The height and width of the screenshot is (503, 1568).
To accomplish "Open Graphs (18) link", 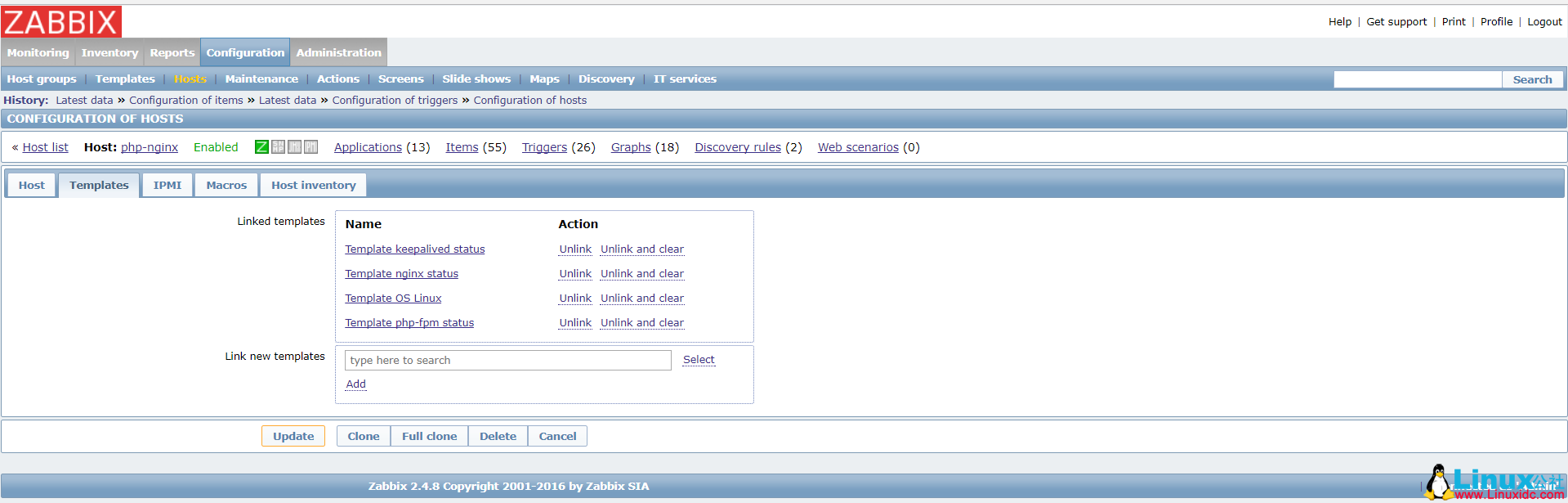I will [x=631, y=147].
